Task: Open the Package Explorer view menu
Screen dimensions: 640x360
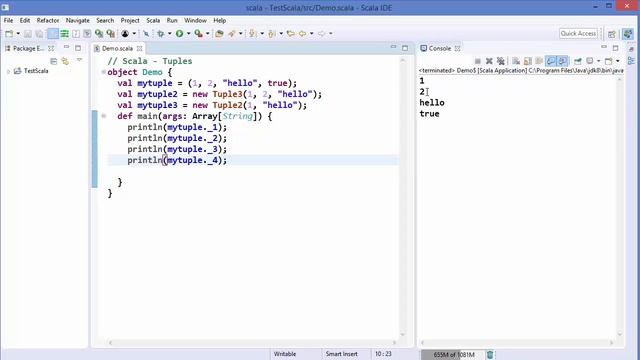Action: pos(79,60)
